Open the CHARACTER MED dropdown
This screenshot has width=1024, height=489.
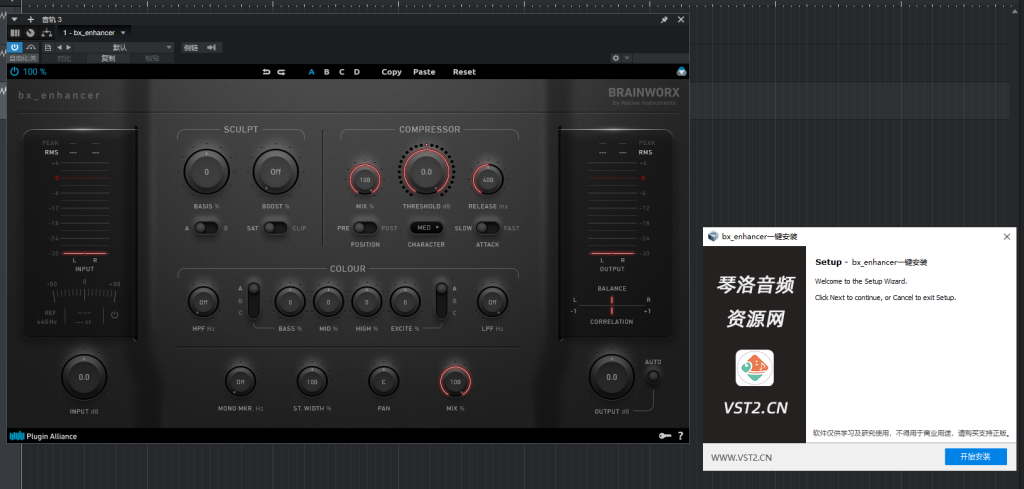click(426, 228)
